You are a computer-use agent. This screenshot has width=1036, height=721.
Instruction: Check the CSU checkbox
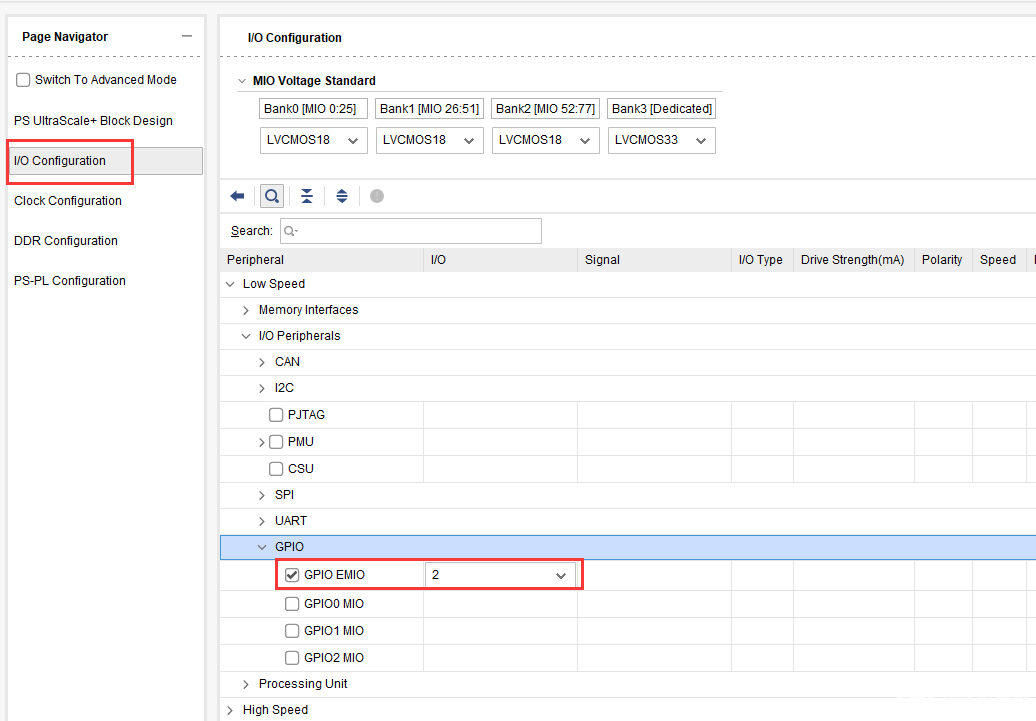276,469
